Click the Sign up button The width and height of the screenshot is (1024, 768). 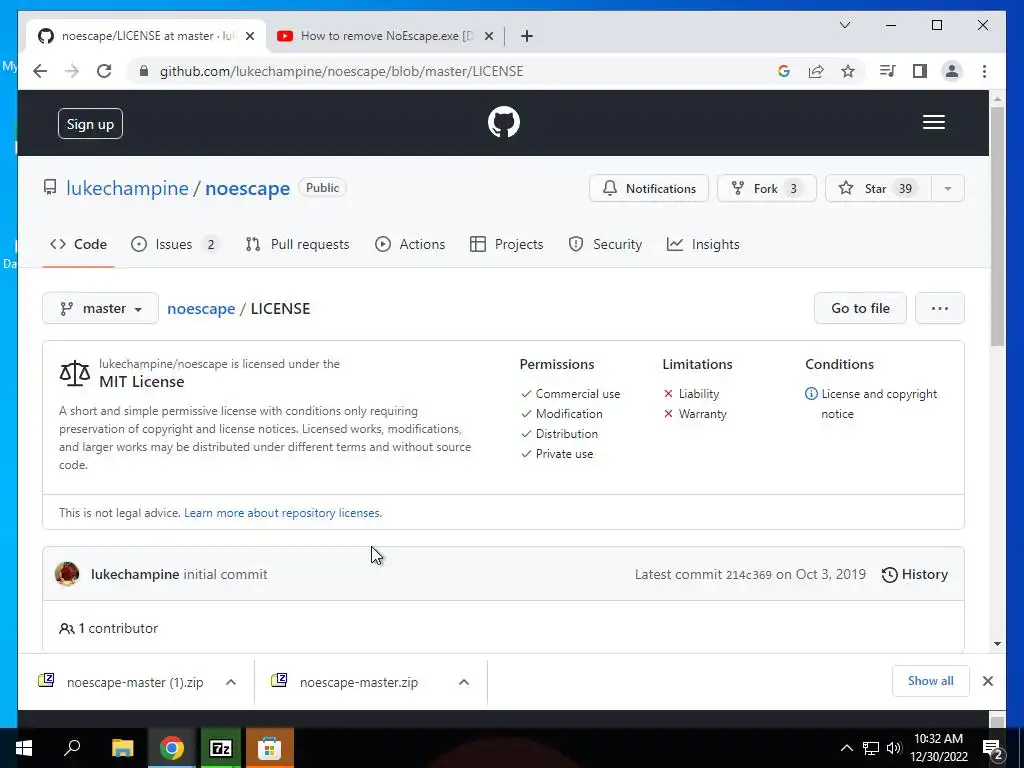point(90,123)
